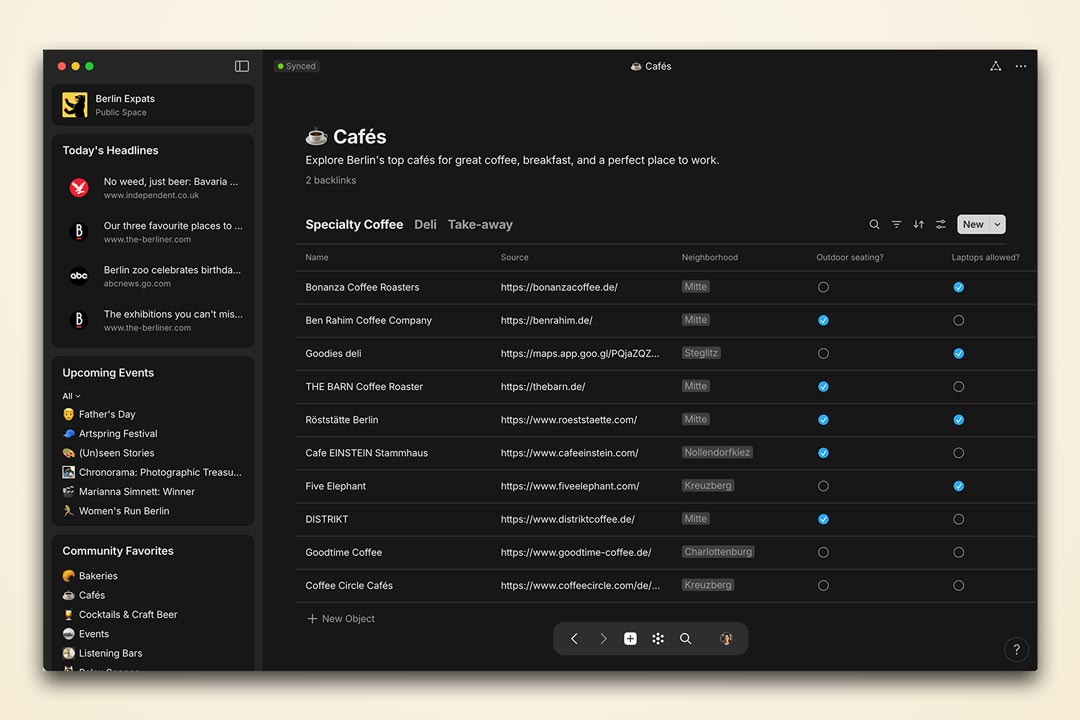Open the graph view icon in top right

coord(995,66)
